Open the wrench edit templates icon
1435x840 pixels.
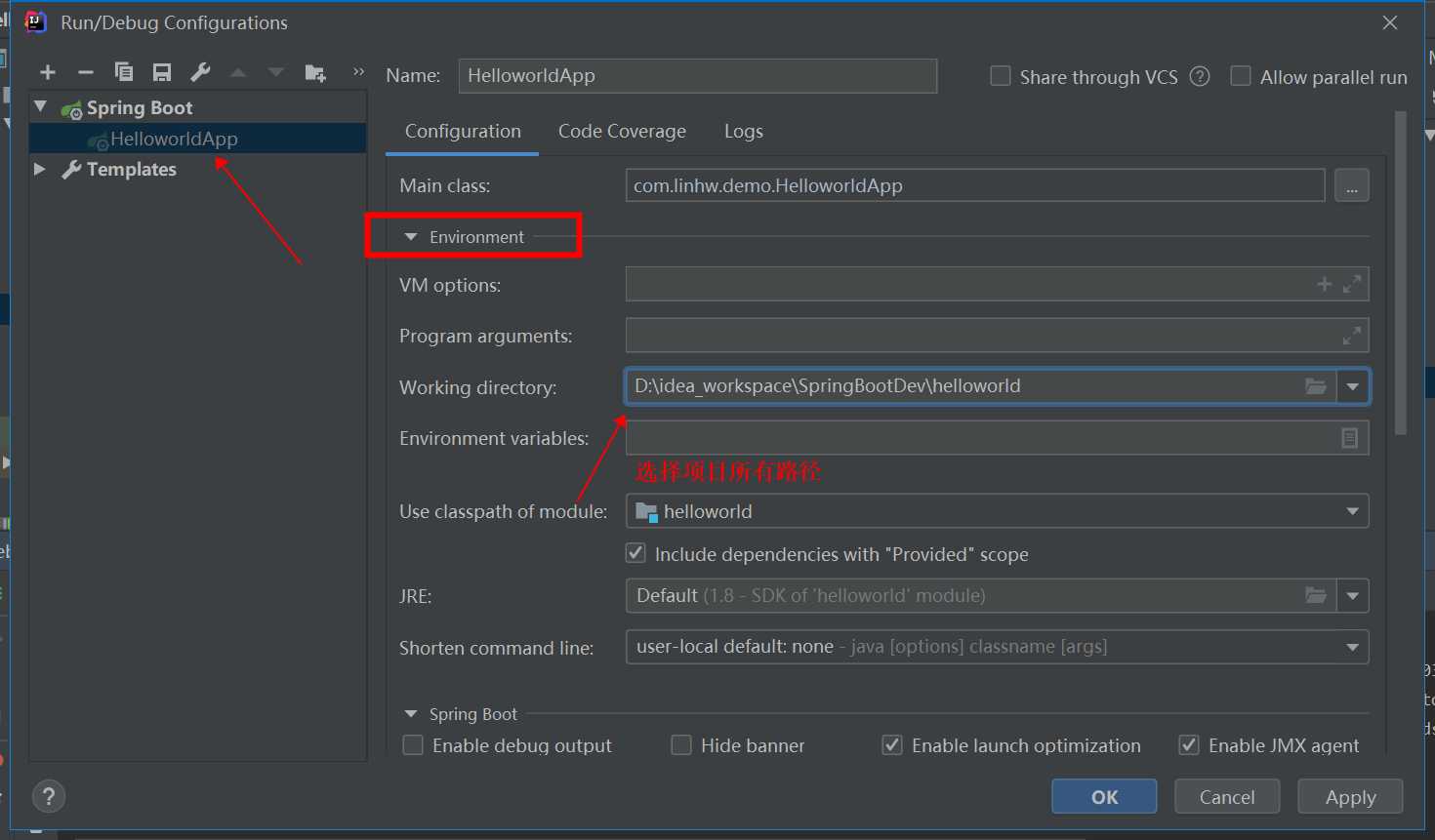coord(200,72)
